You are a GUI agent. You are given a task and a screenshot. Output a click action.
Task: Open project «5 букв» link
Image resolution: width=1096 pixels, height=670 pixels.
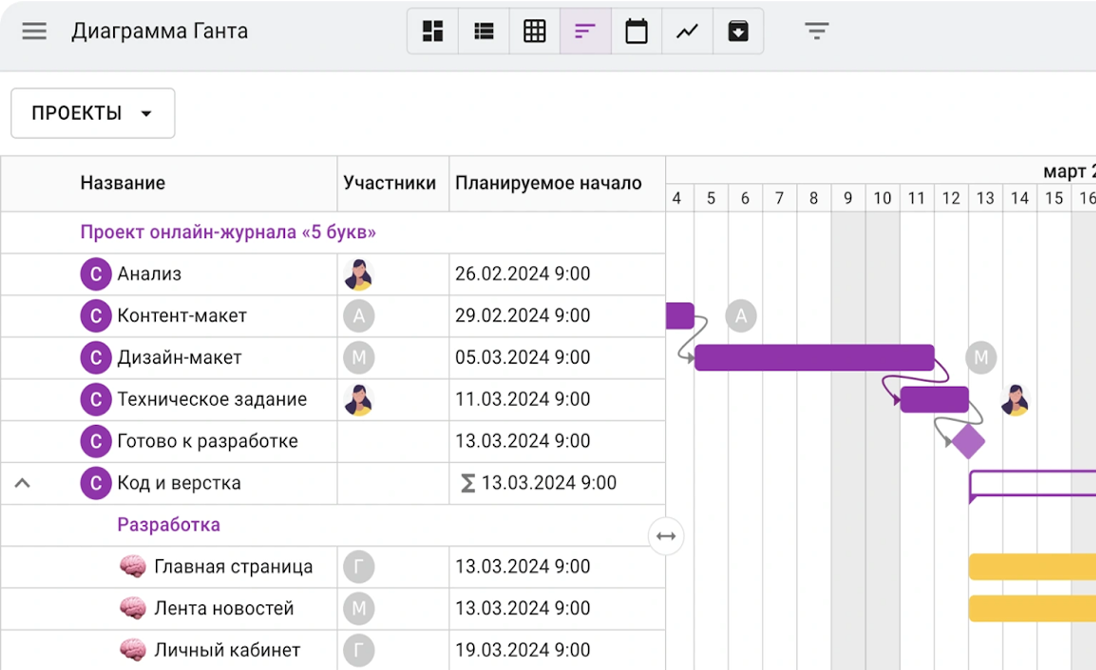[x=228, y=232]
